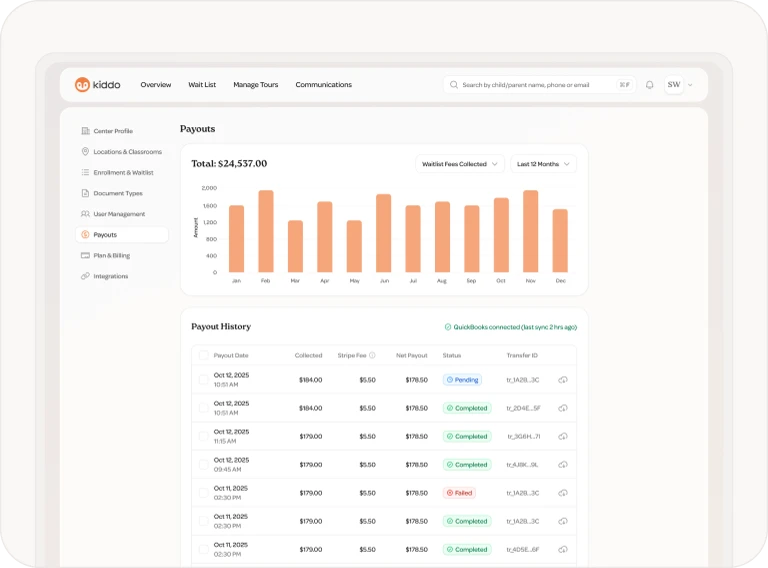This screenshot has width=768, height=568.
Task: Click the Status column header
Action: 452,355
